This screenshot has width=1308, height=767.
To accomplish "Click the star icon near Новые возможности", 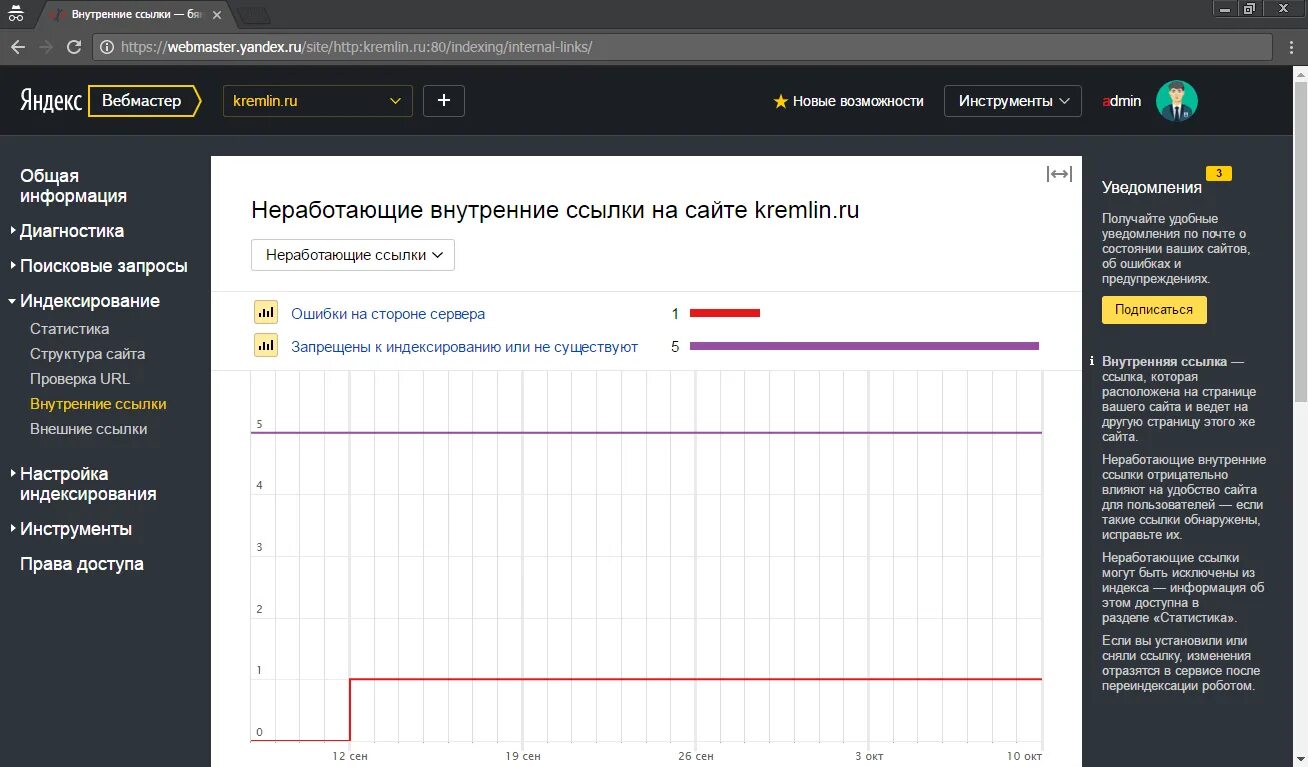I will click(781, 101).
